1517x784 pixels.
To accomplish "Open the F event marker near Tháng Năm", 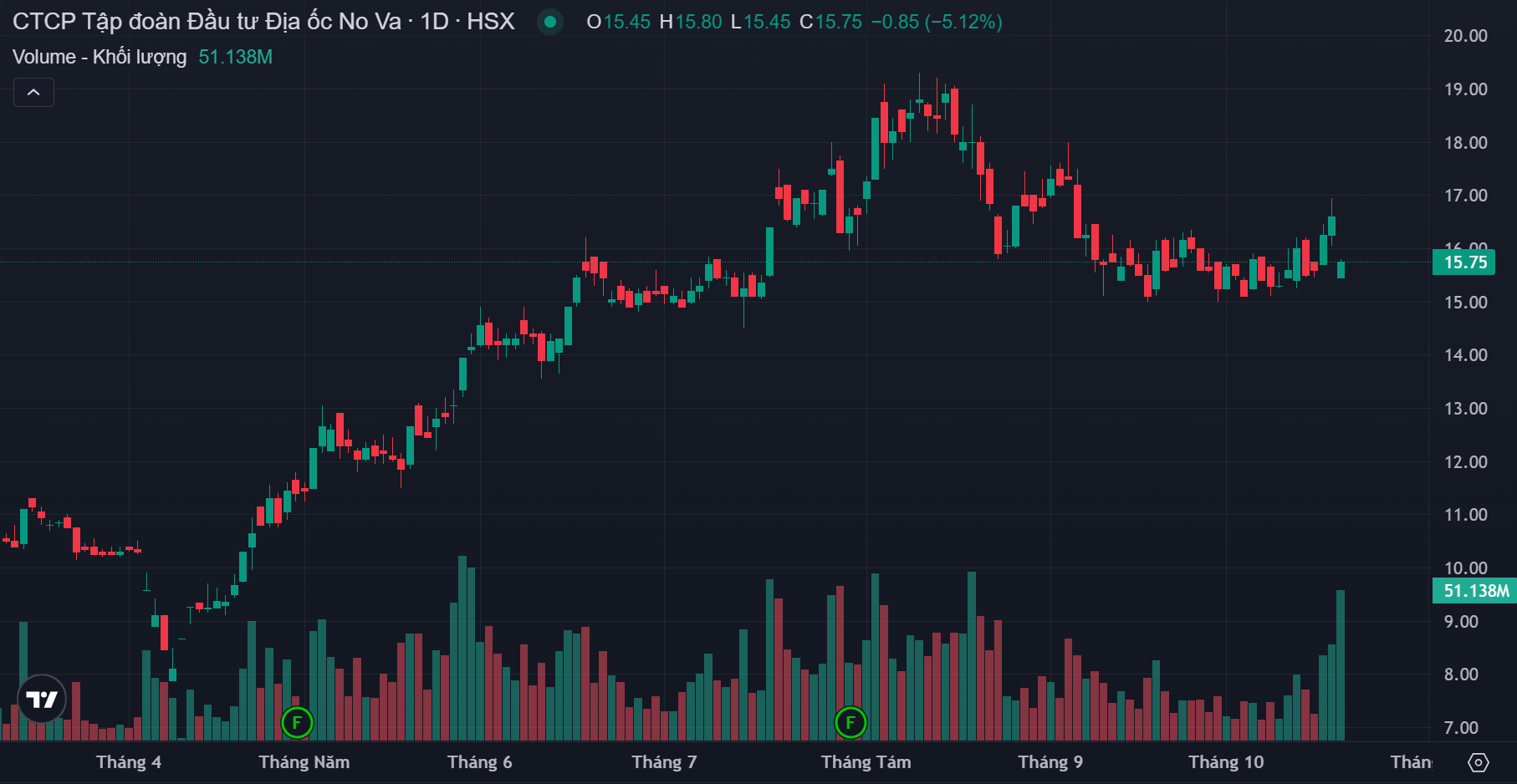I will point(297,722).
